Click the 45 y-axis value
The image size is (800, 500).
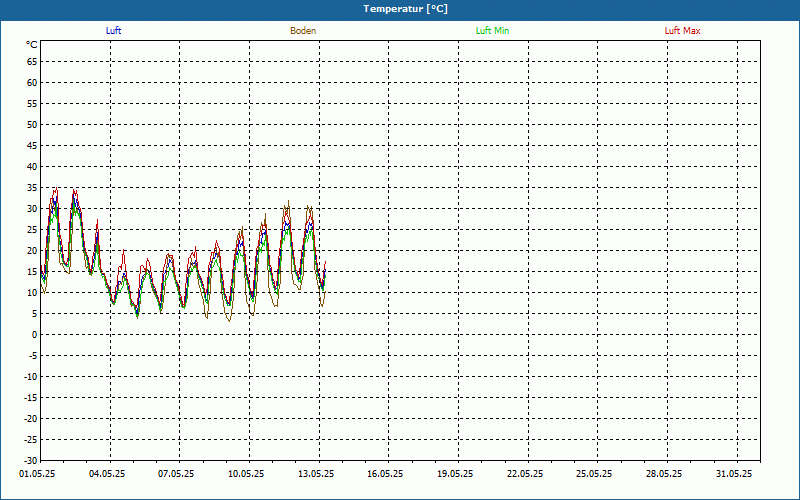pos(32,146)
